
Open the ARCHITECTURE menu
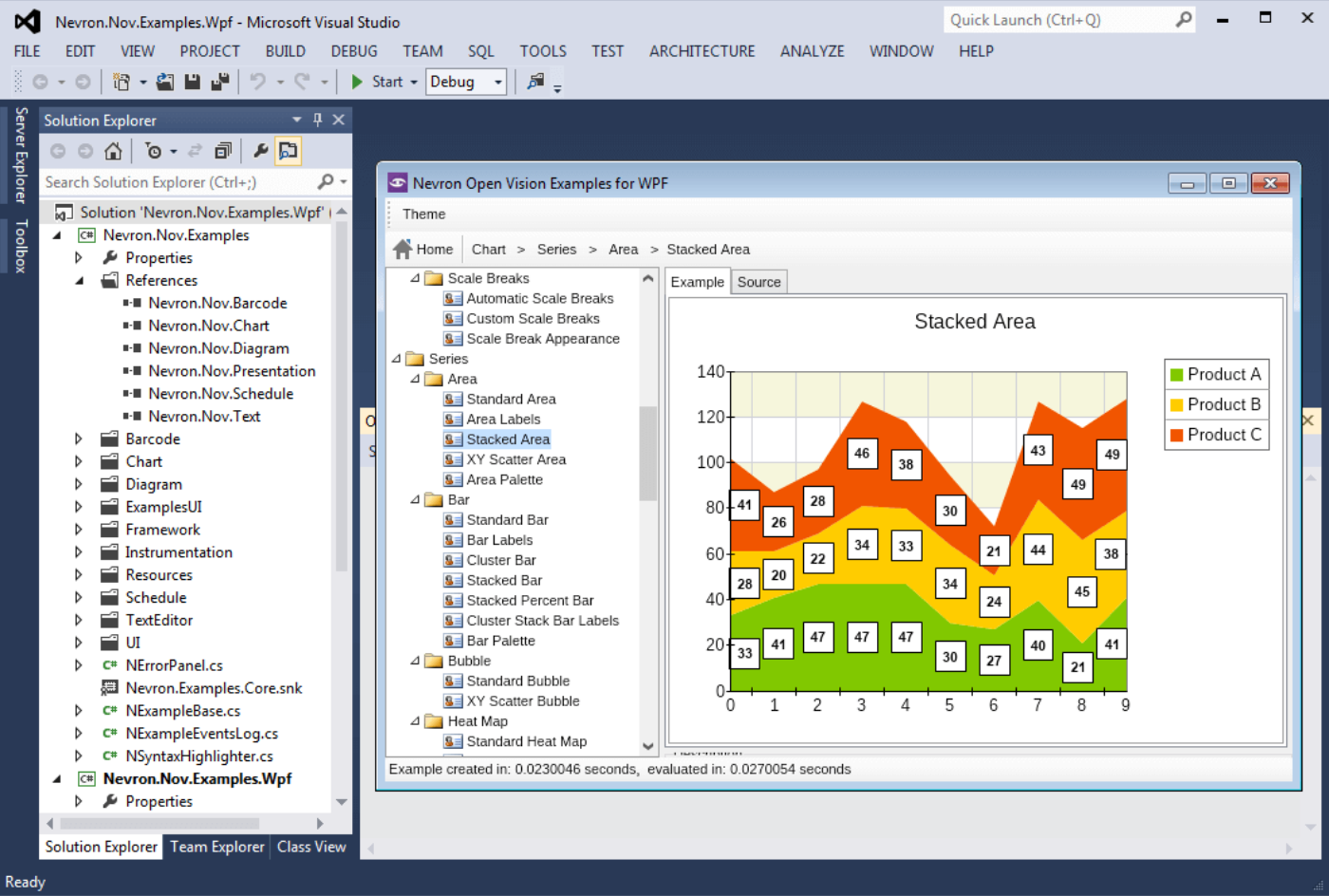702,51
